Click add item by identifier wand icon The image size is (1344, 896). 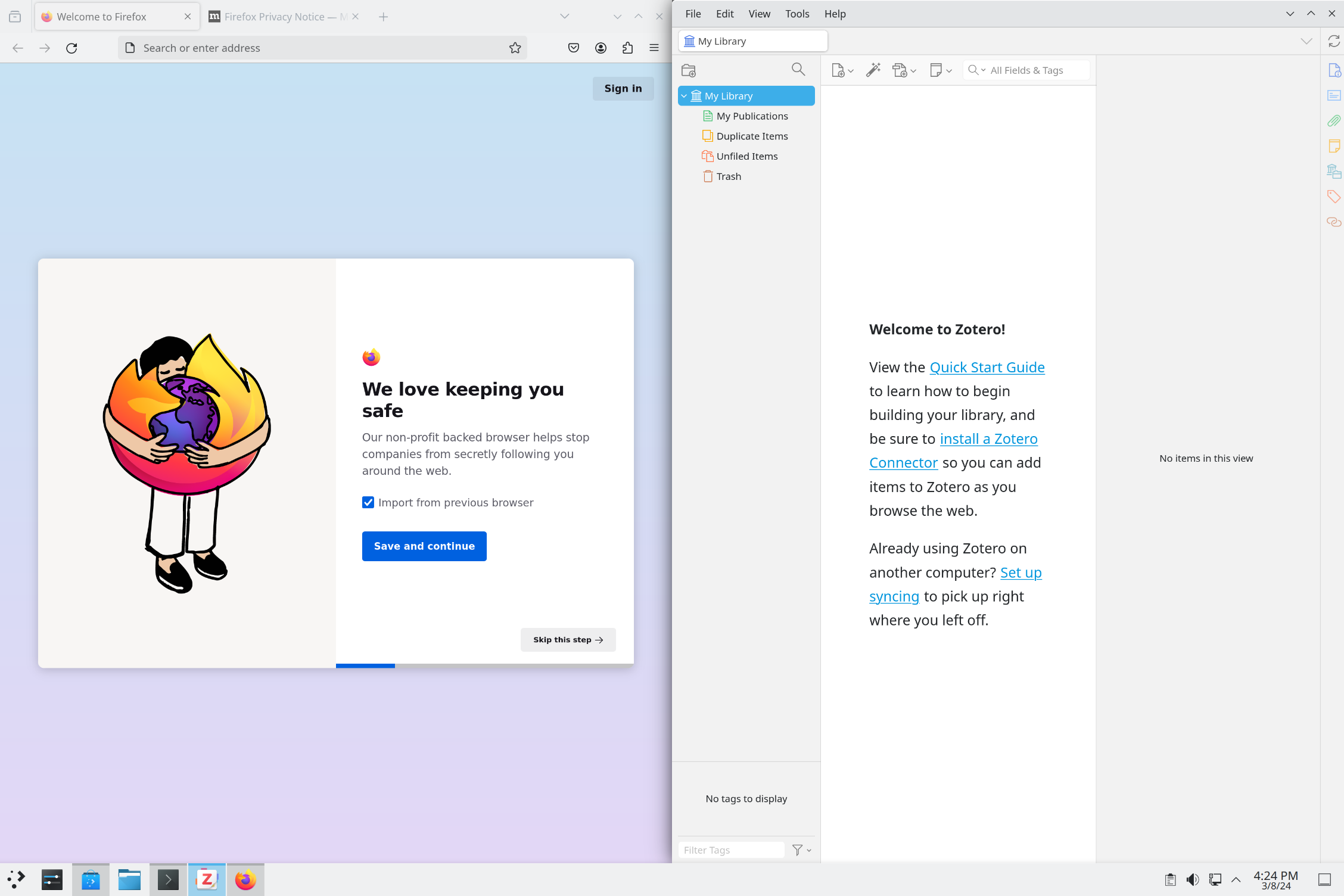873,70
